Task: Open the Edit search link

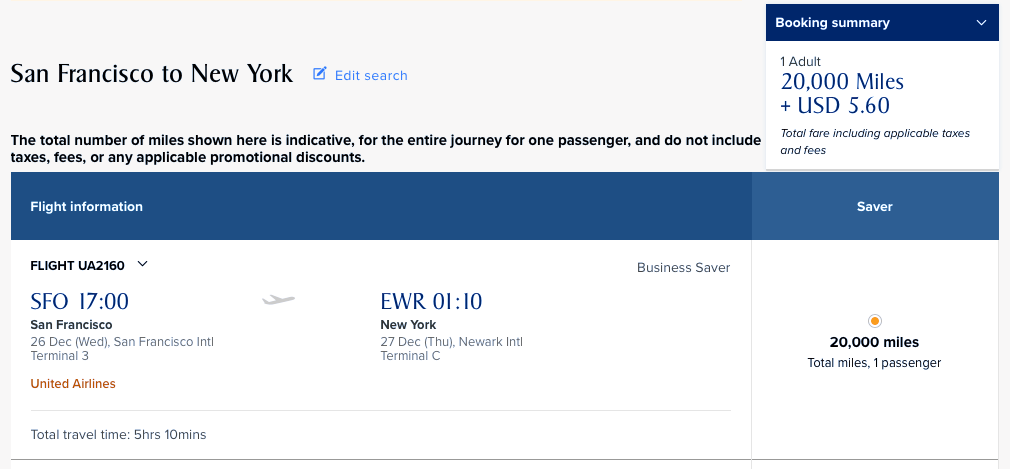Action: (x=371, y=75)
